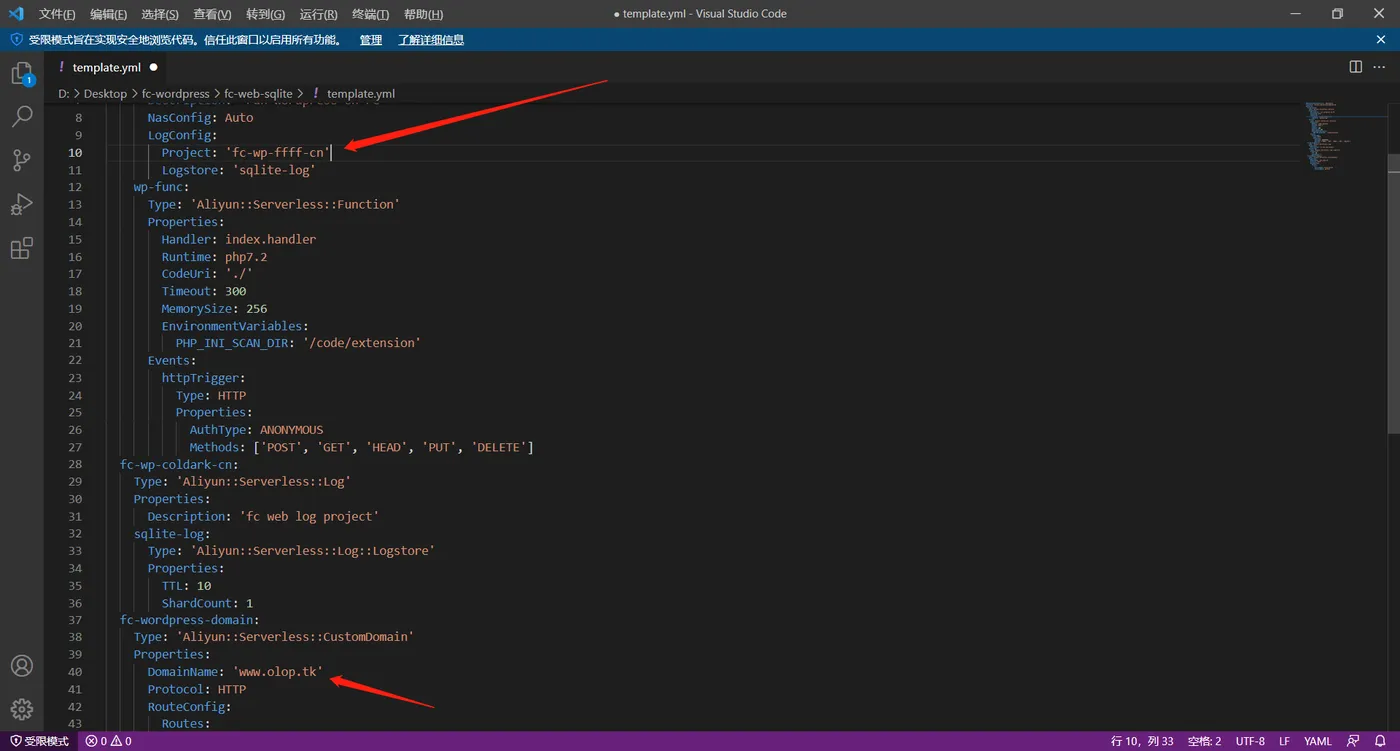The image size is (1400, 751).
Task: Click the 管理 link in banner
Action: pos(370,40)
